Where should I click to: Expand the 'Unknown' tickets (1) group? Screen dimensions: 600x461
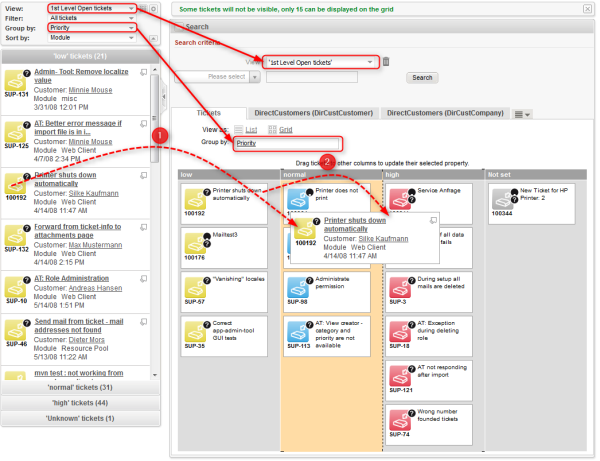[80, 419]
